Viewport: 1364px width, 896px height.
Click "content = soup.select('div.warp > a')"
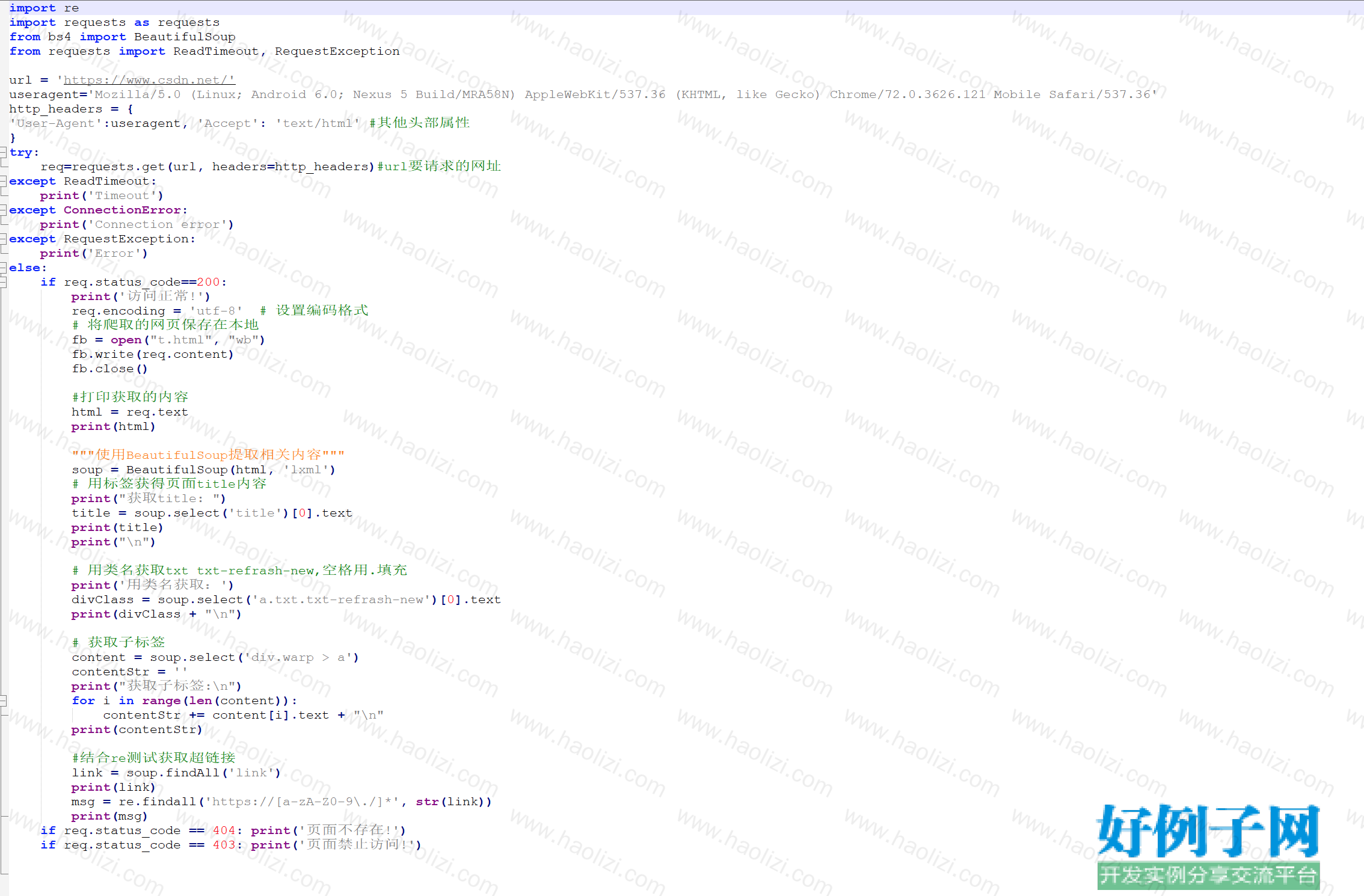(x=215, y=657)
